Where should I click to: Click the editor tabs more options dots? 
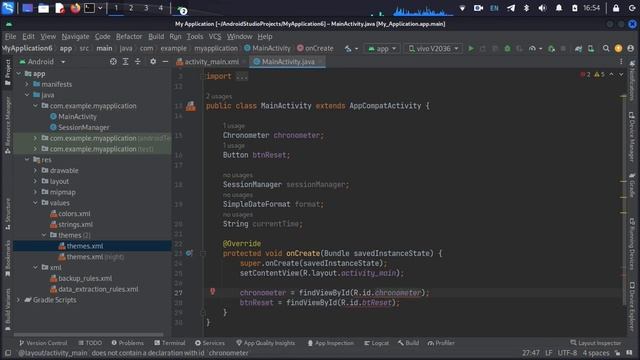pyautogui.click(x=621, y=62)
